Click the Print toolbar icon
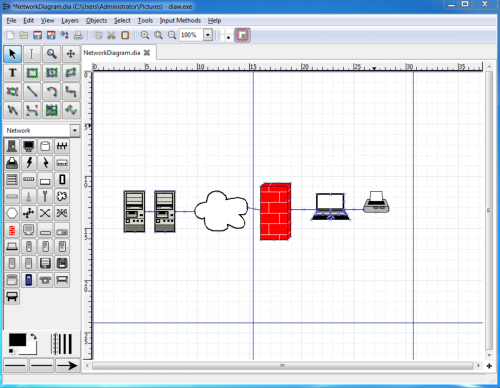This screenshot has width=500, height=388. (78, 35)
